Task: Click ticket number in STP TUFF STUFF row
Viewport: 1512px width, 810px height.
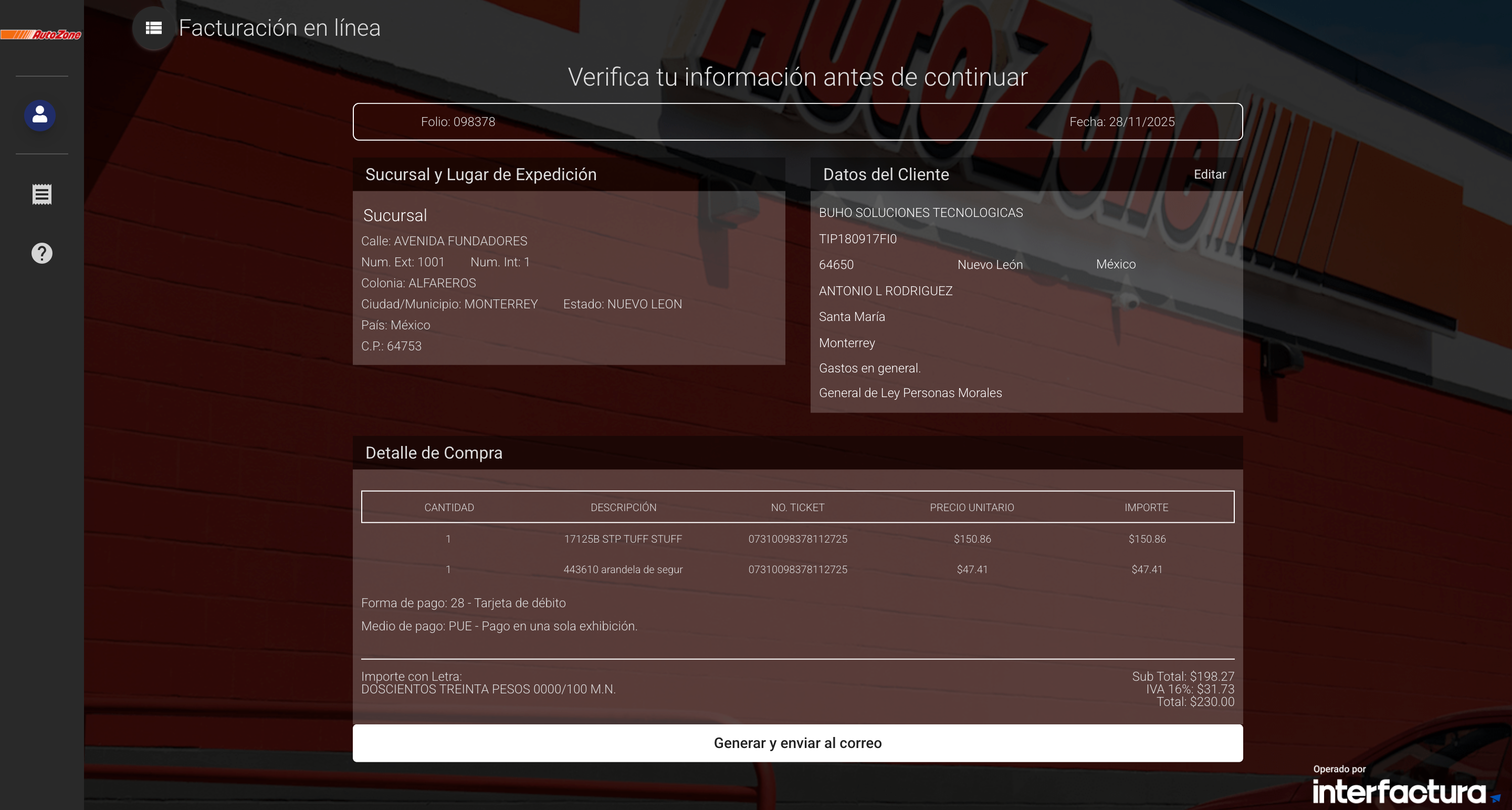Action: [x=797, y=539]
